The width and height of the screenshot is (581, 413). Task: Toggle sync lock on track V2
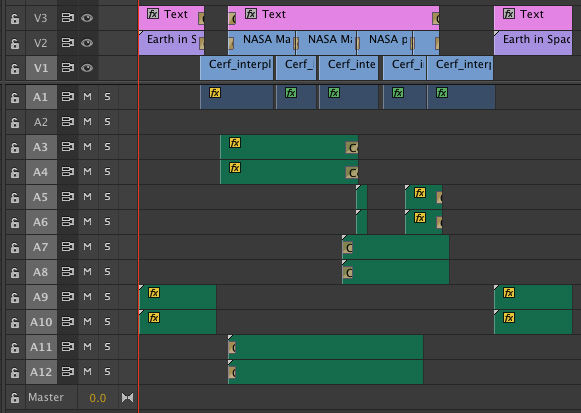(x=67, y=43)
